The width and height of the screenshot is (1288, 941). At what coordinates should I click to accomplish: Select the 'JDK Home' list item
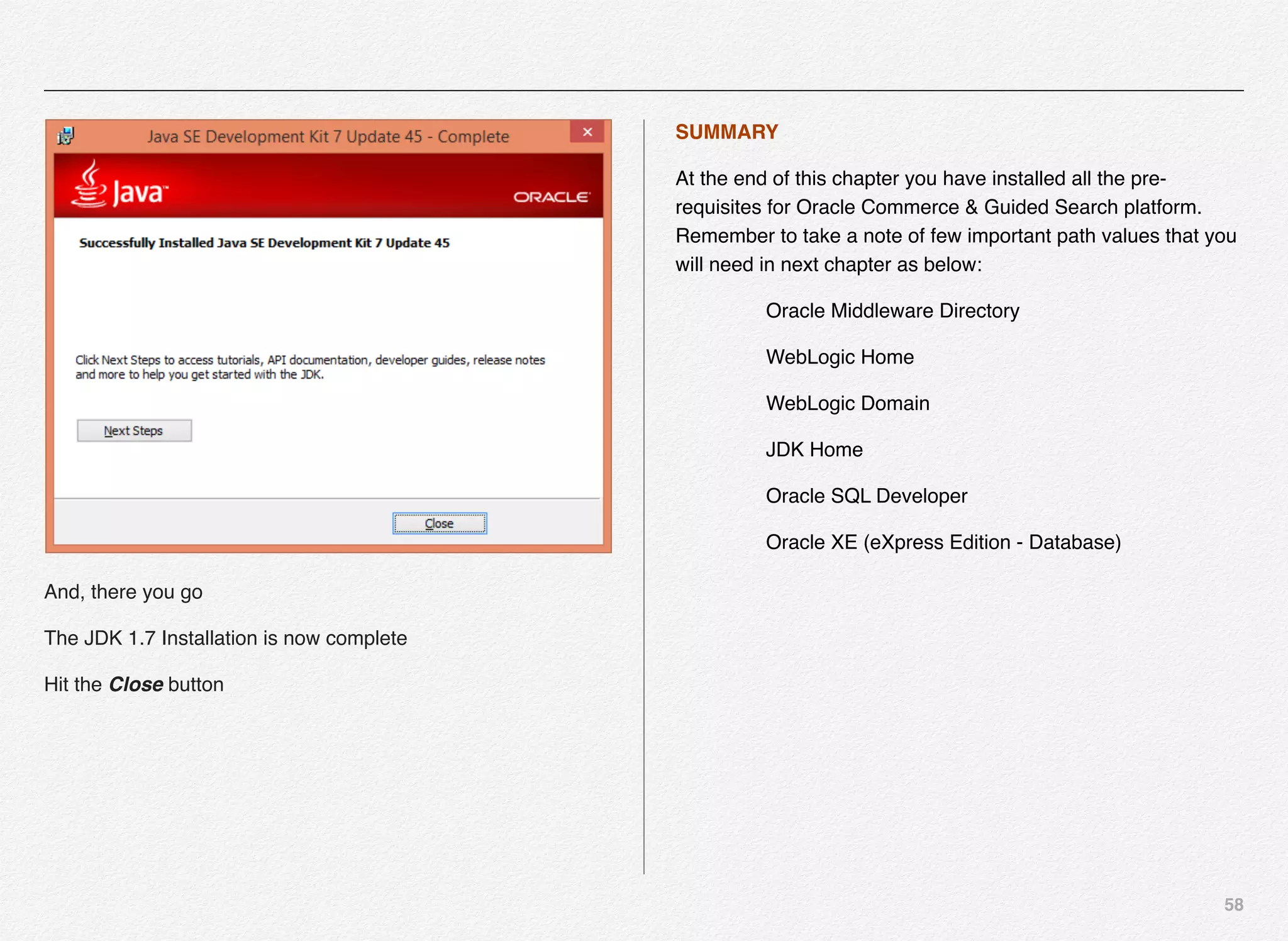coord(814,450)
